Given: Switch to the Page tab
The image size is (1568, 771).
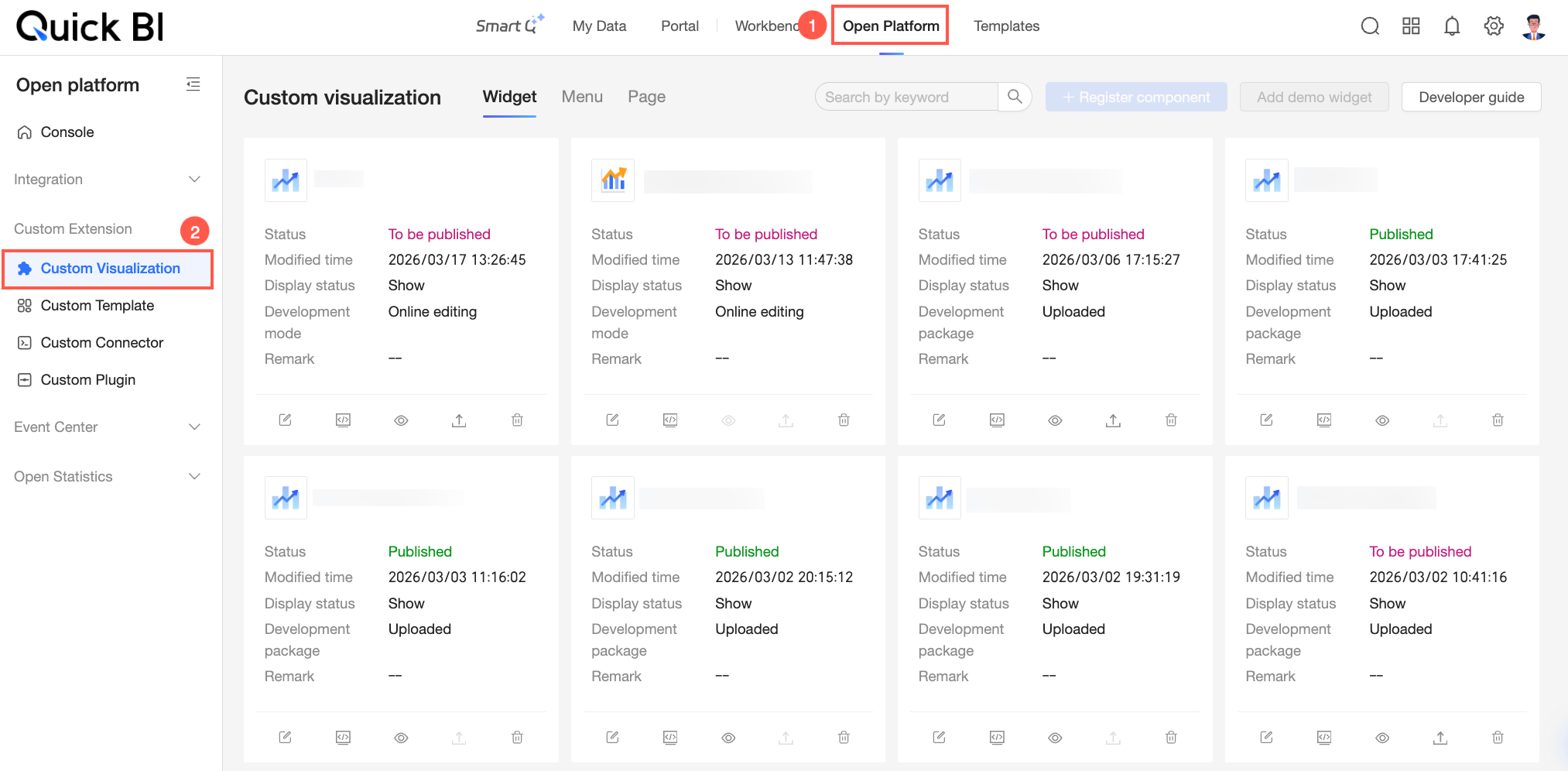Looking at the screenshot, I should pos(646,97).
